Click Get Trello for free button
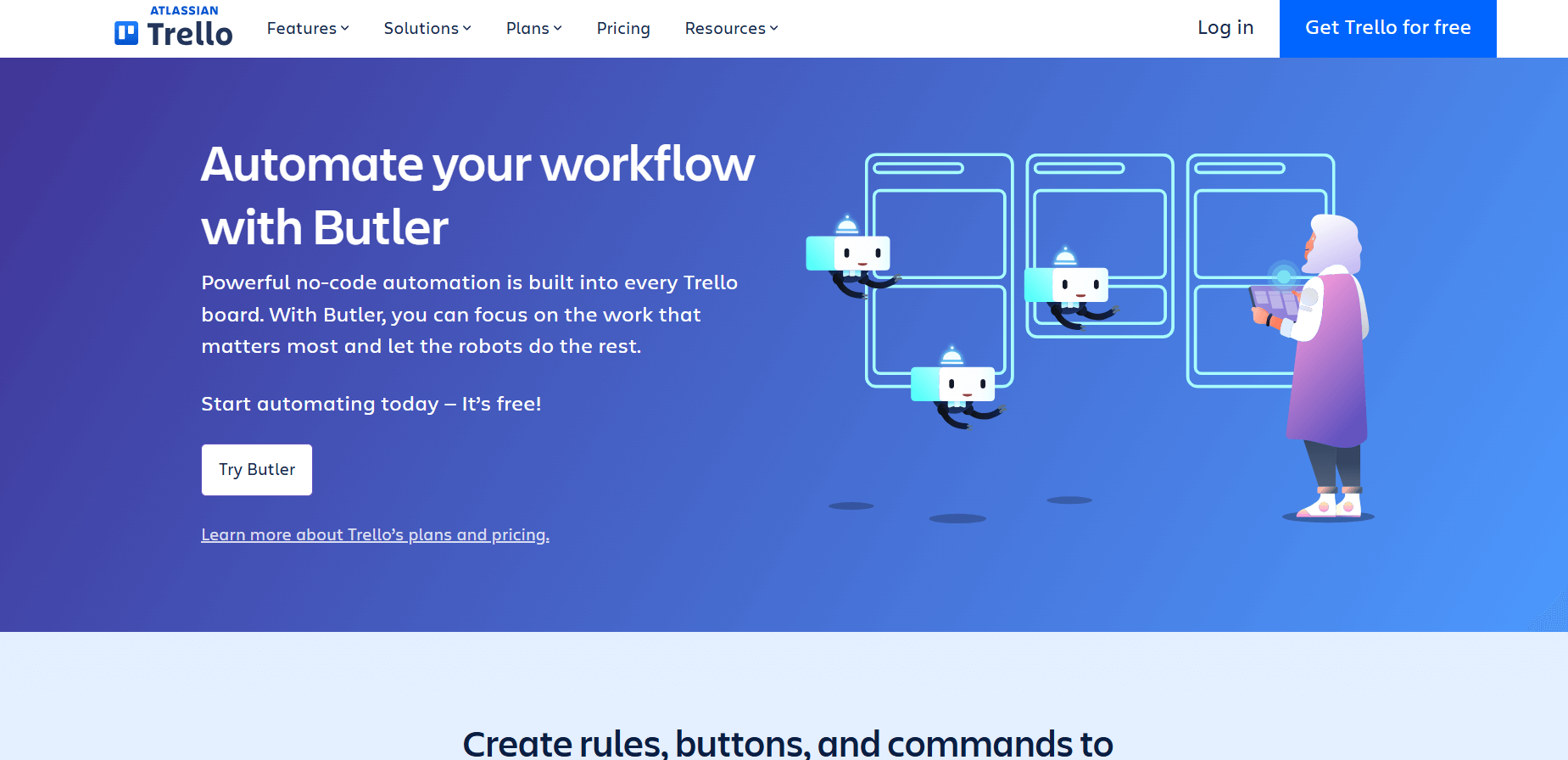1568x760 pixels. [1387, 28]
